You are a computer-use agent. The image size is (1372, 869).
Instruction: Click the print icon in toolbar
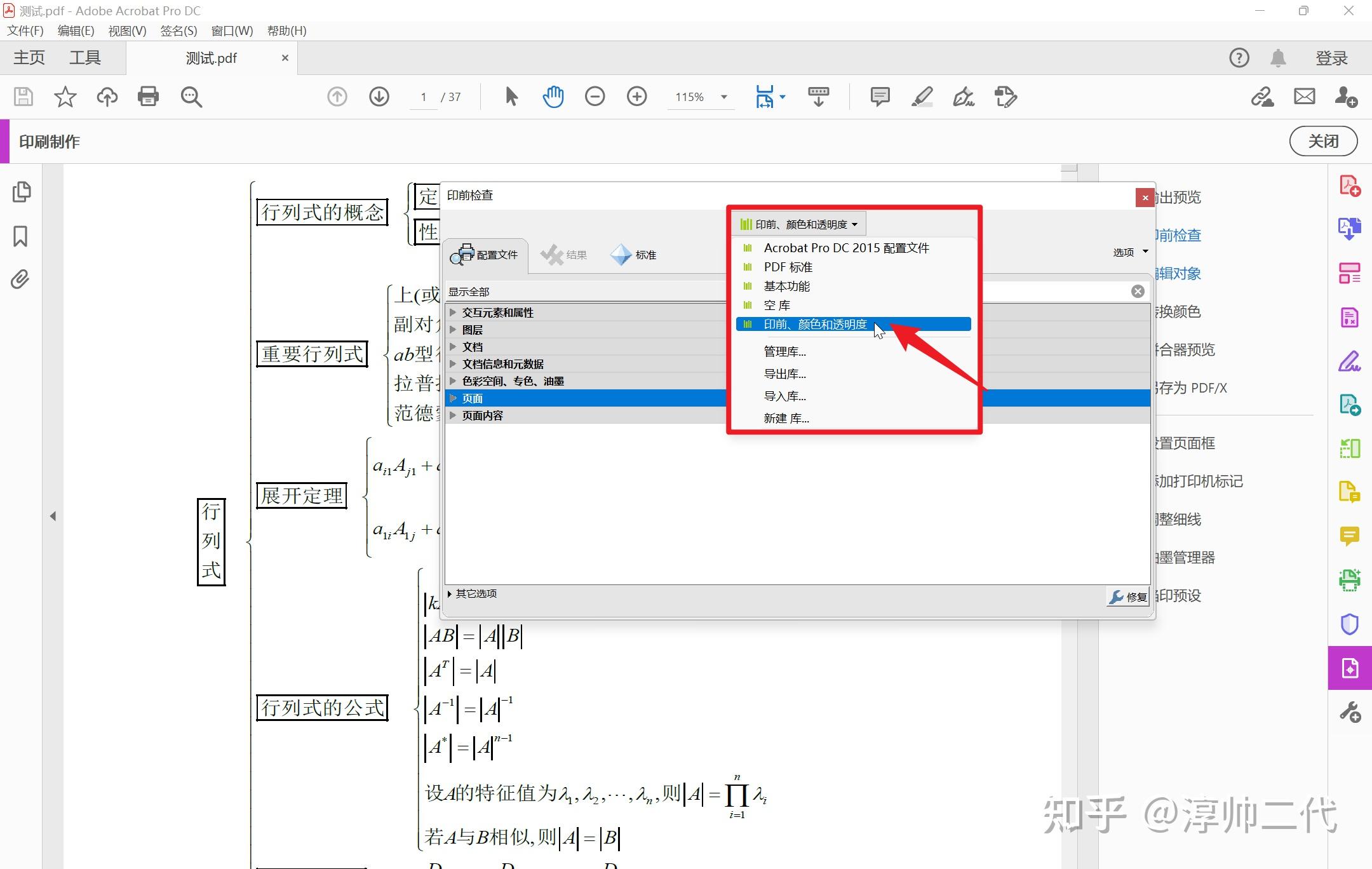(x=148, y=97)
